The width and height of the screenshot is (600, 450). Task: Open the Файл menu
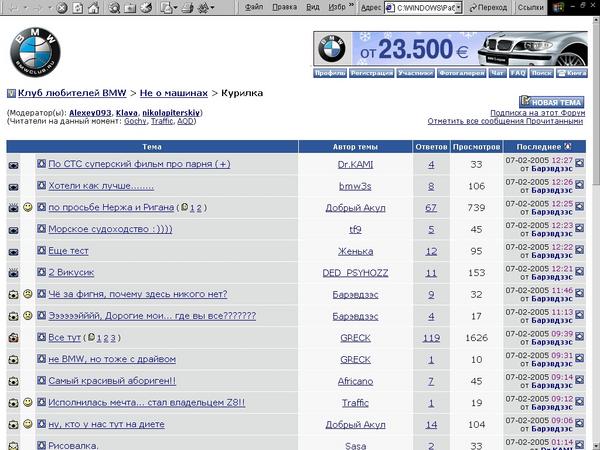point(254,7)
